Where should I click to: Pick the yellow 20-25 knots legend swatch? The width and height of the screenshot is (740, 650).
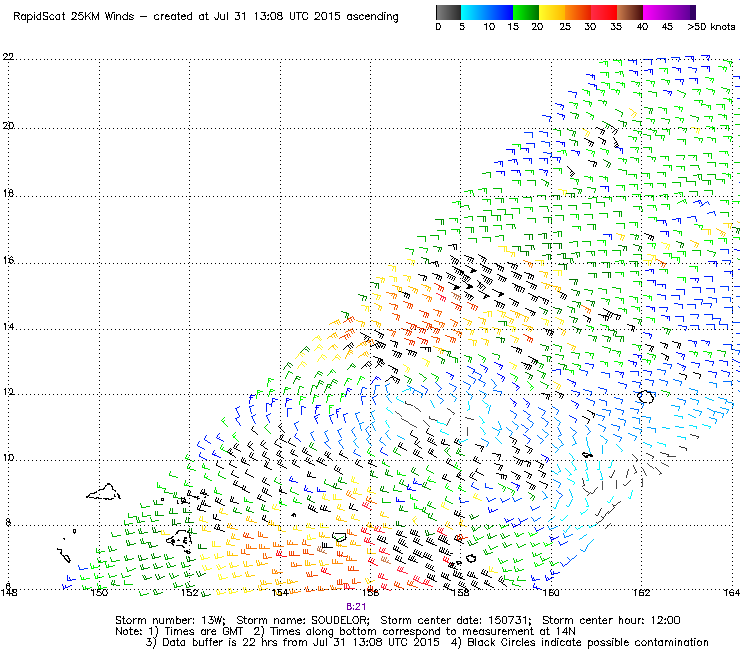click(552, 12)
